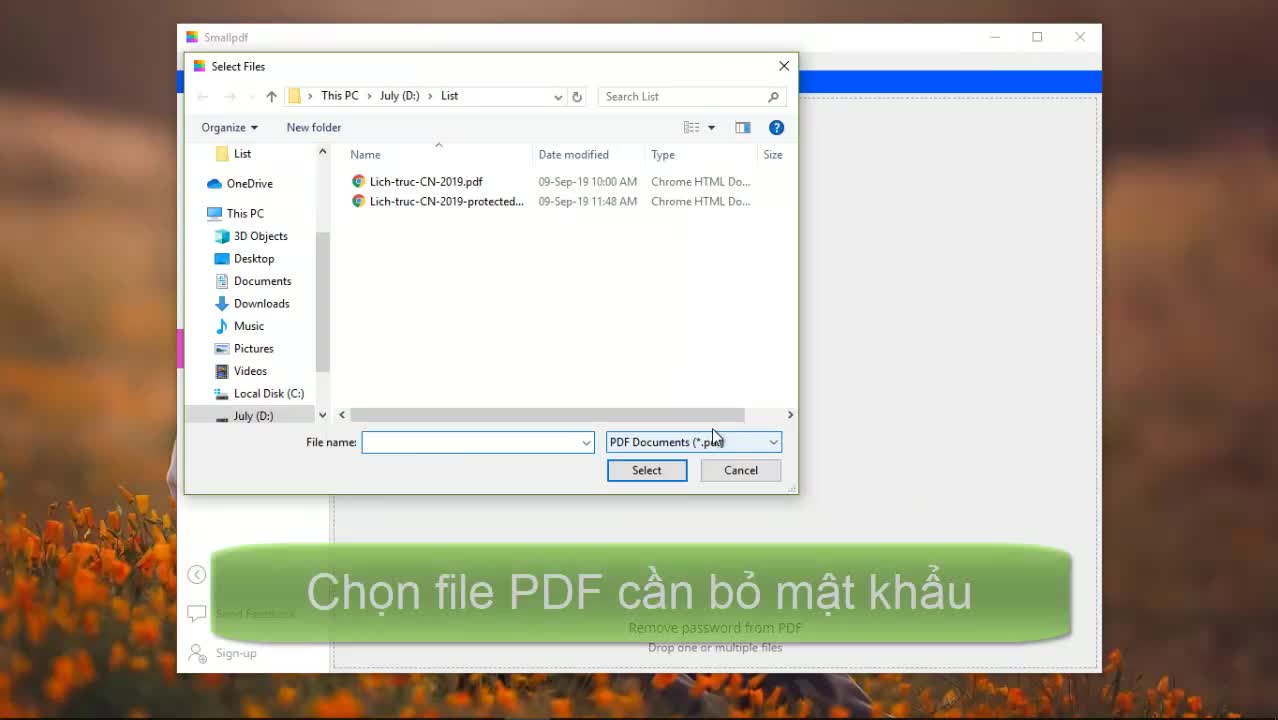Click New folder button
Screen dimensions: 1278x720
coord(314,127)
